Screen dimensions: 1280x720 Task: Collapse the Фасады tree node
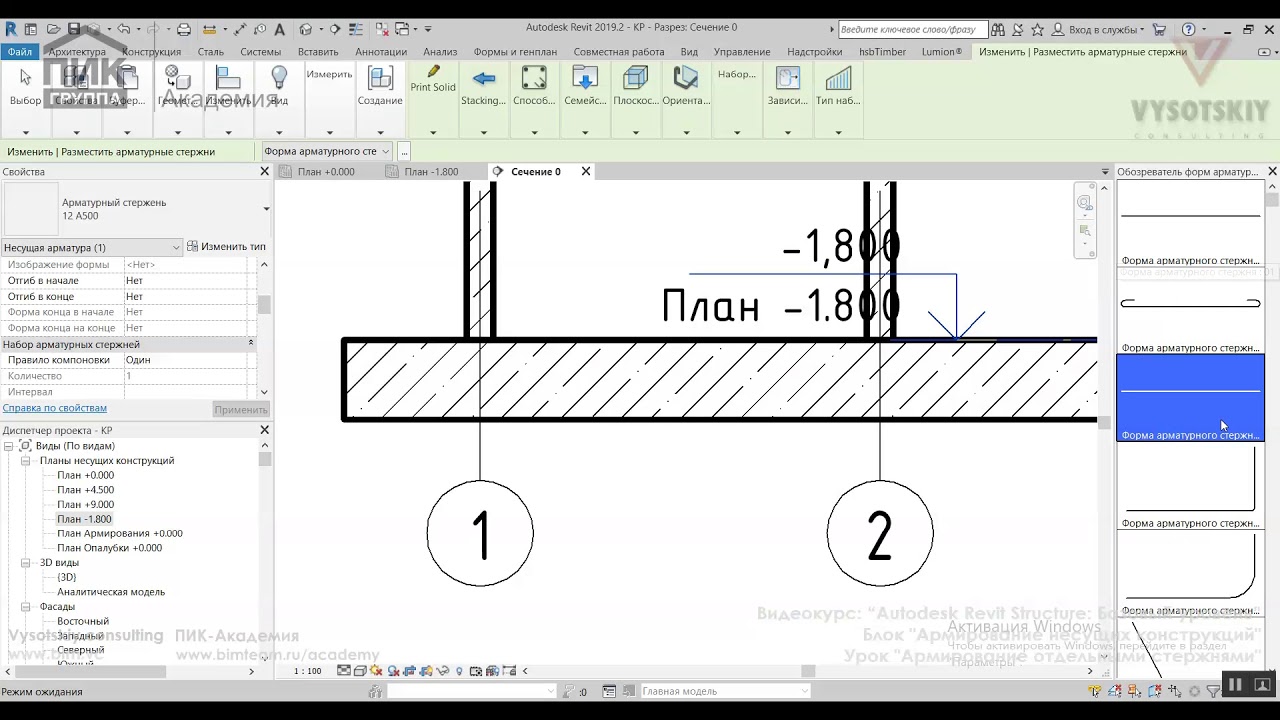pyautogui.click(x=26, y=607)
